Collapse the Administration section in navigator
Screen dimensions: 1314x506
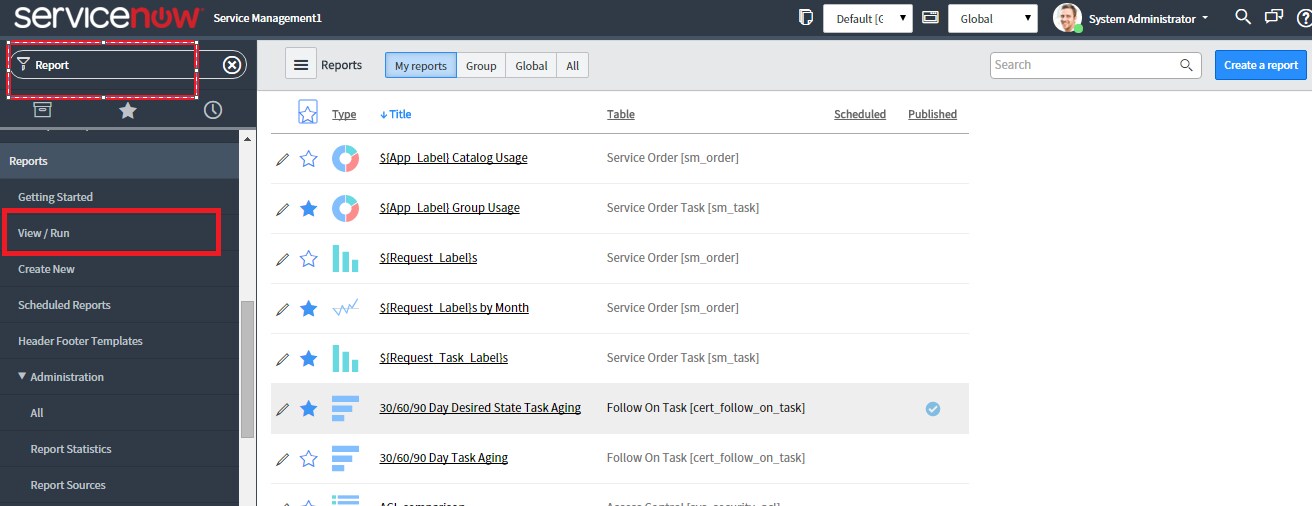coord(23,377)
